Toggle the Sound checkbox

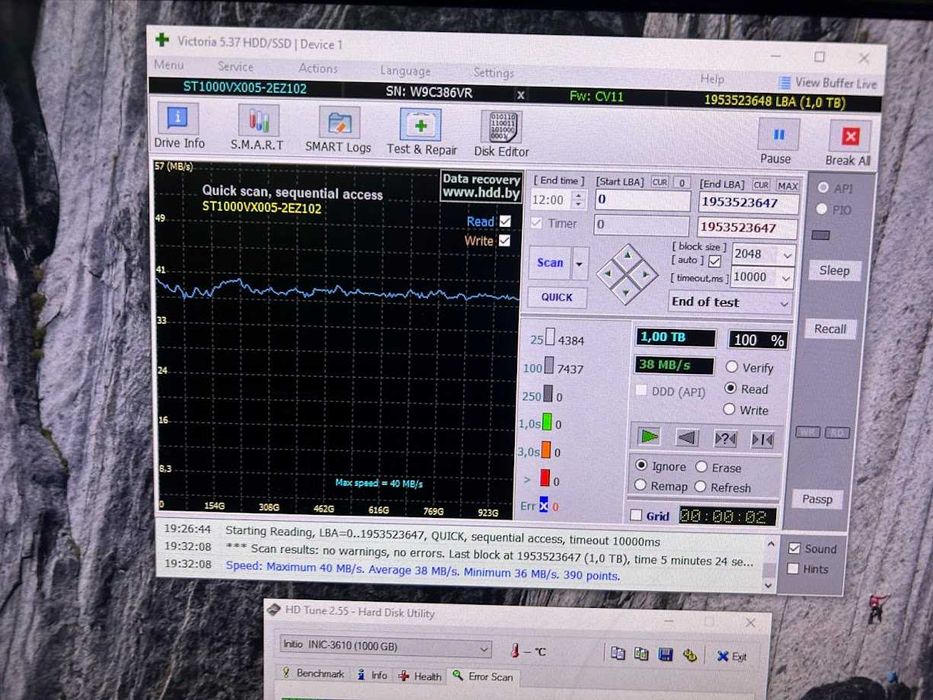[x=794, y=548]
